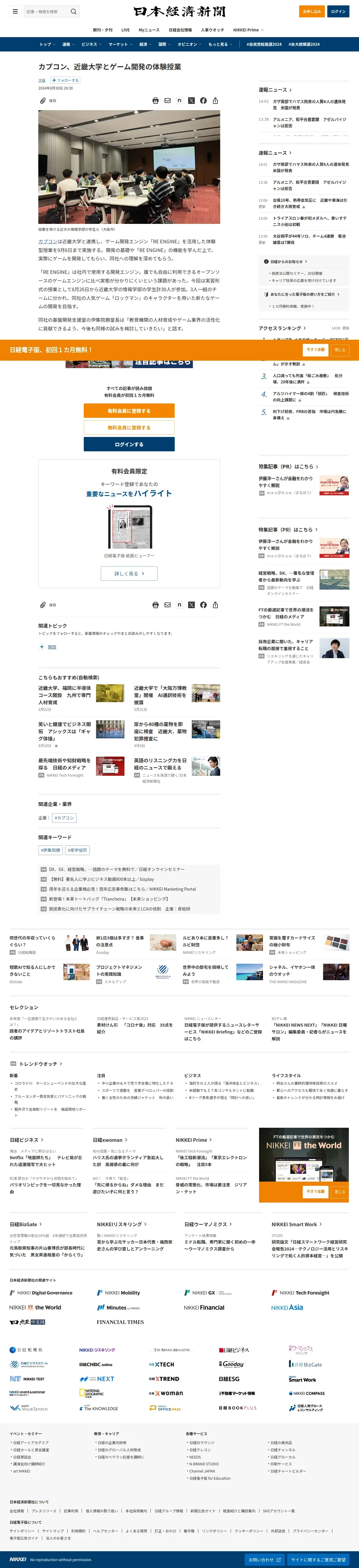The width and height of the screenshot is (359, 1568).
Task: Share on X using the top share row
Action: point(191,101)
